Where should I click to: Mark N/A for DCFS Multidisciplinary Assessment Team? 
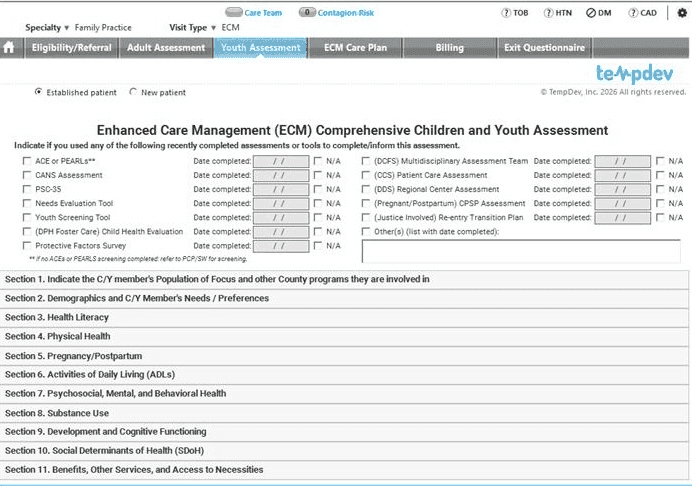coord(660,161)
